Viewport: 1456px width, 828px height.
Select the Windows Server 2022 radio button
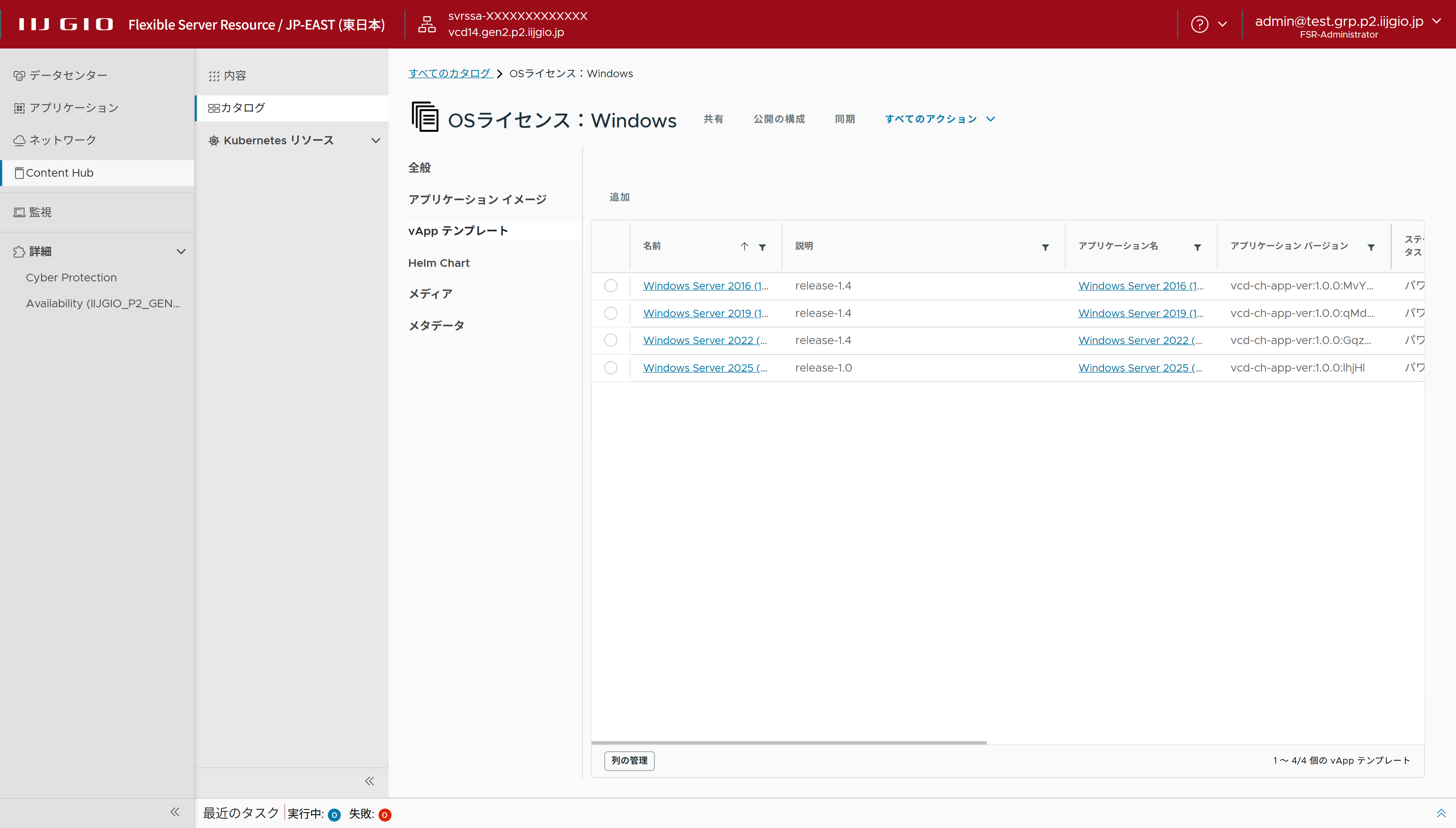[610, 340]
